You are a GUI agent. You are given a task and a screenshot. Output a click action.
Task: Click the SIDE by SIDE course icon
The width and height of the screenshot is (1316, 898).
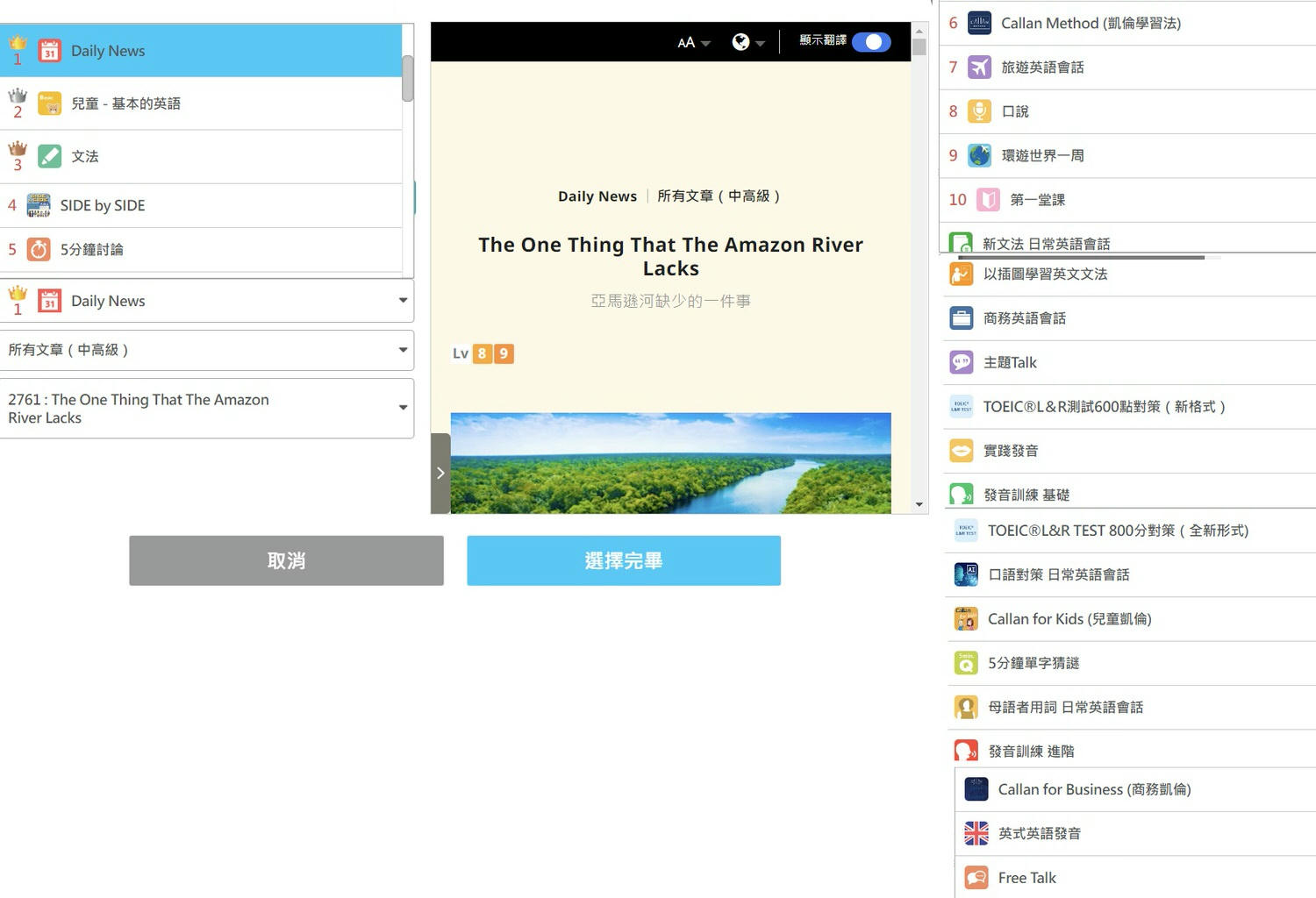tap(39, 205)
